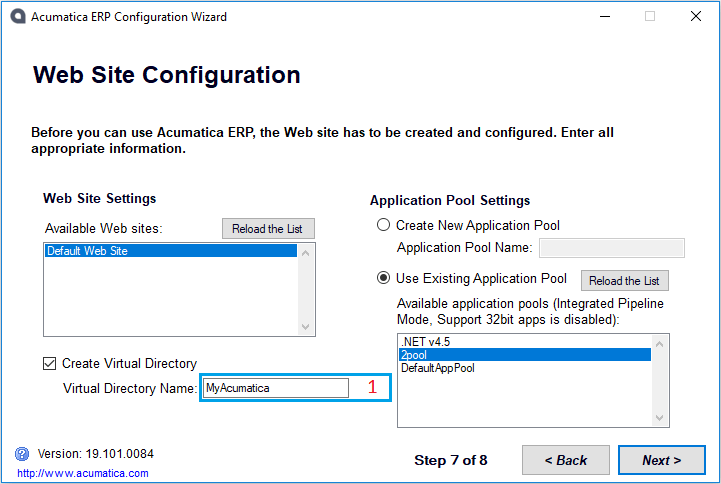Reload the list of available web sites

tap(268, 228)
